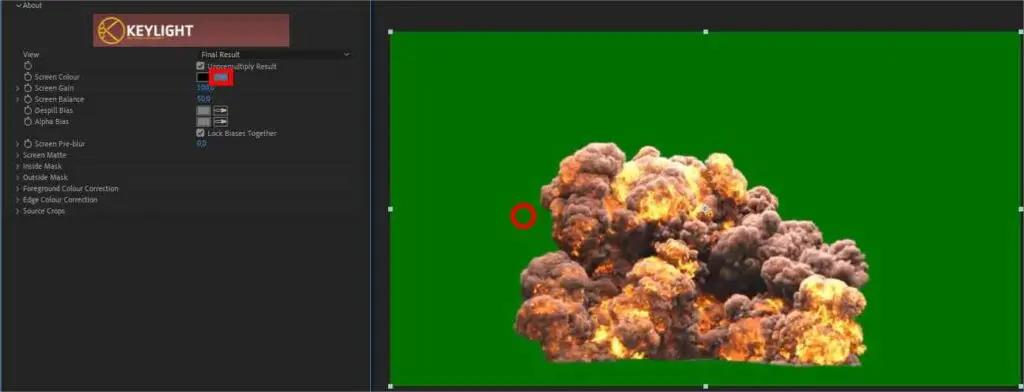The width and height of the screenshot is (1024, 392).
Task: Collapse the About section
Action: (x=19, y=5)
